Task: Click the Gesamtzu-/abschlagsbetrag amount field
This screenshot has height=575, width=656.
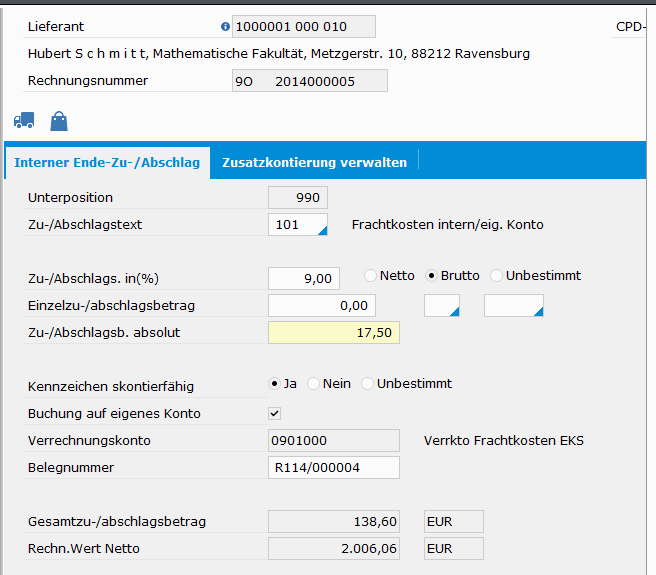Action: tap(334, 521)
